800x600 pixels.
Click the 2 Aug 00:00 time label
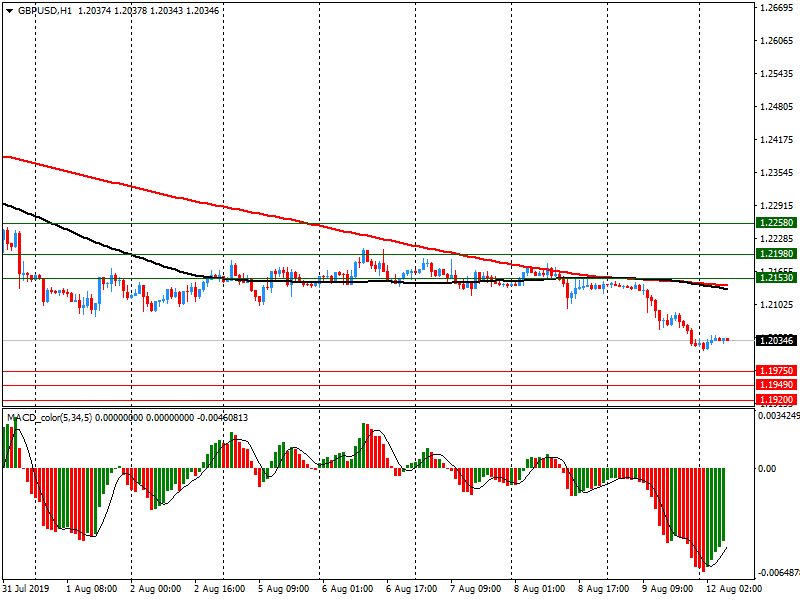tap(156, 589)
